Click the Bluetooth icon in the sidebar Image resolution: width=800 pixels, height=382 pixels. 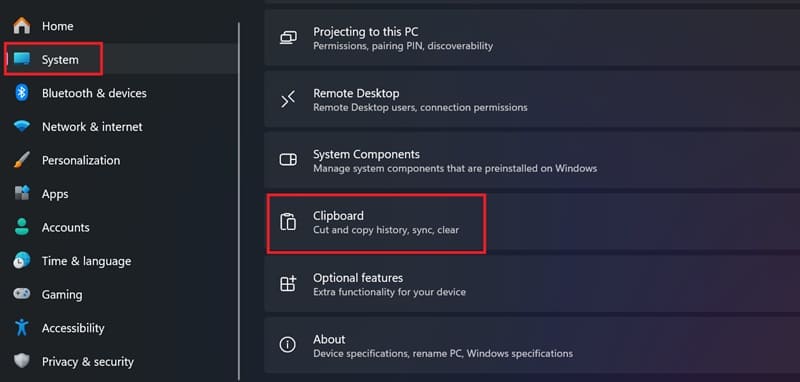[21, 93]
